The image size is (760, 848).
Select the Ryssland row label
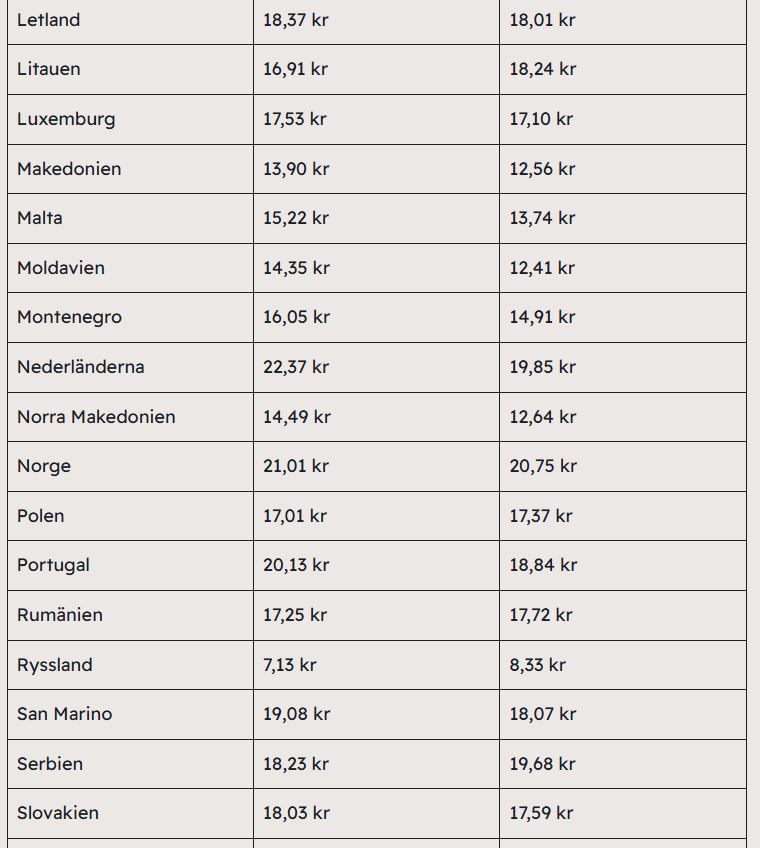point(55,665)
